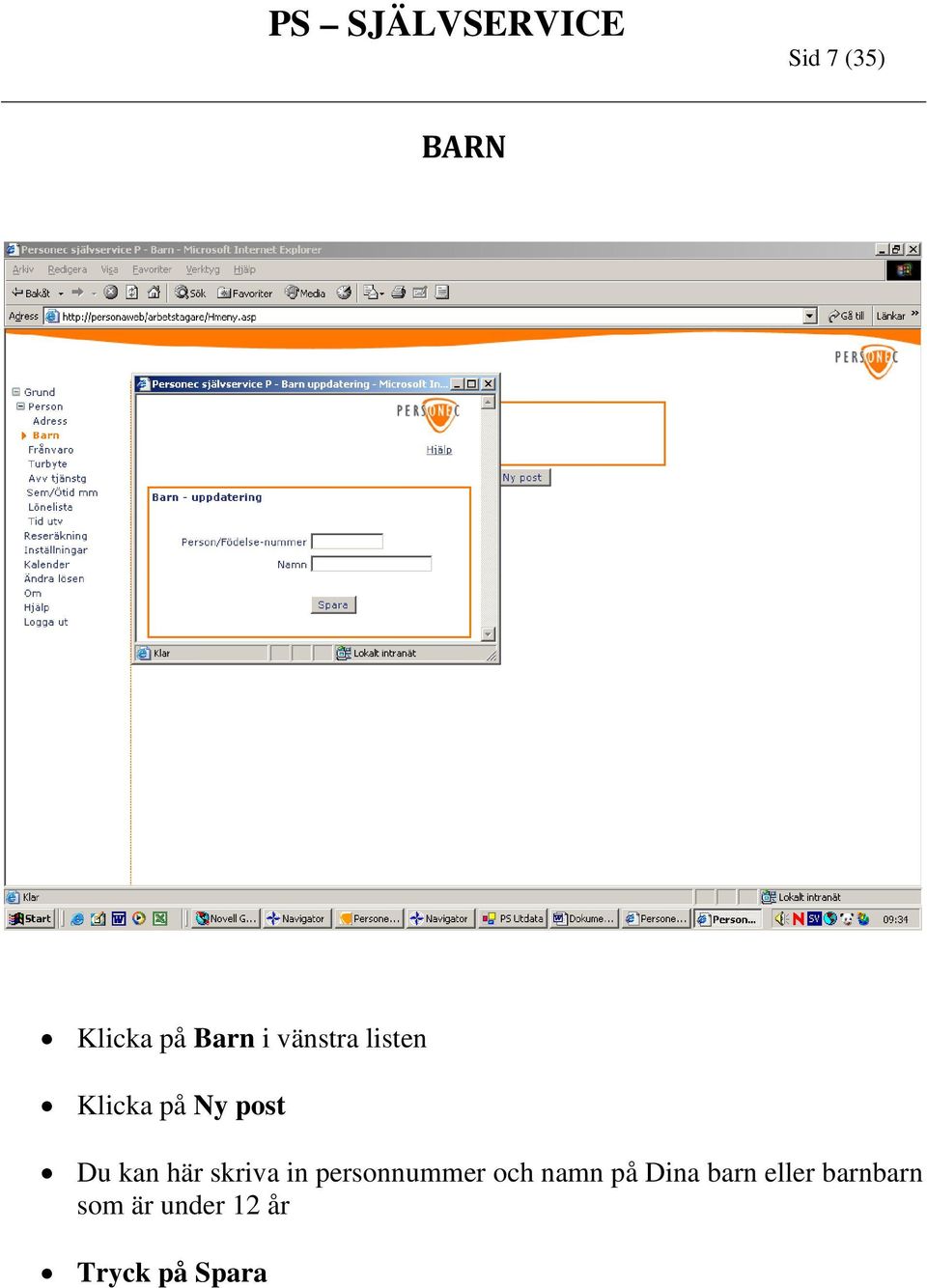The width and height of the screenshot is (927, 1288).
Task: Open Ändra lösen in the left list
Action: pyautogui.click(x=54, y=579)
